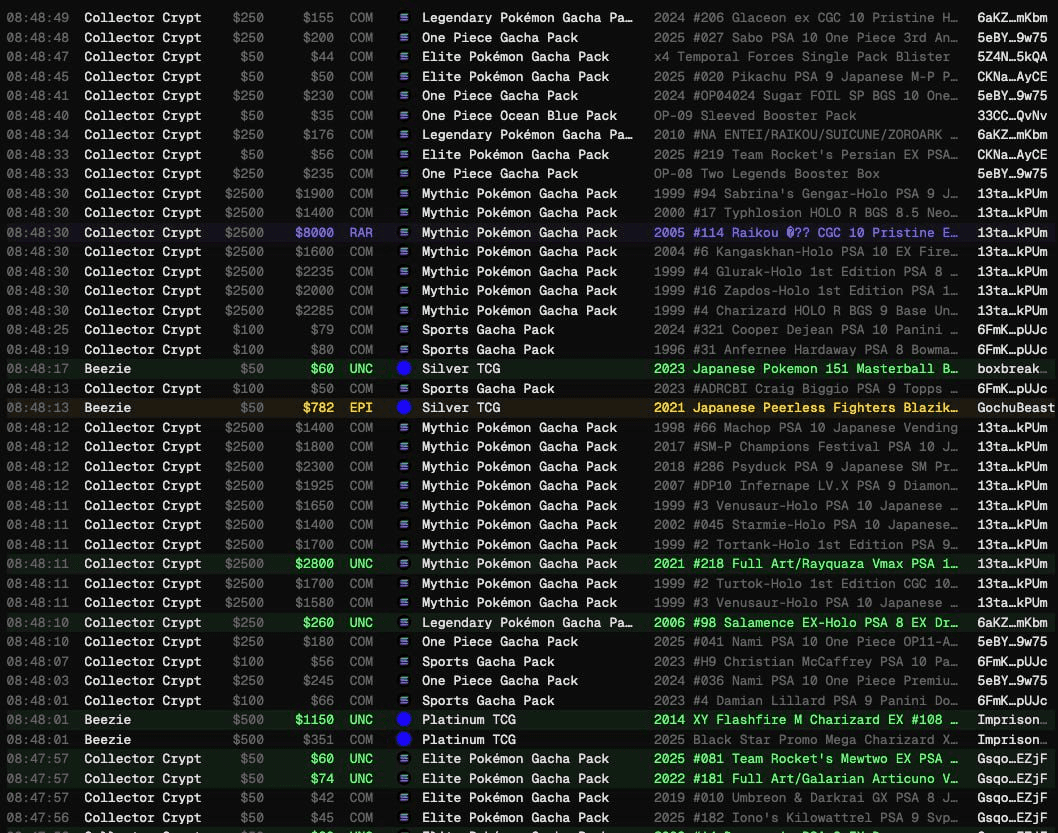Click the blue circle in the Flashfire M Charizard row

[403, 720]
